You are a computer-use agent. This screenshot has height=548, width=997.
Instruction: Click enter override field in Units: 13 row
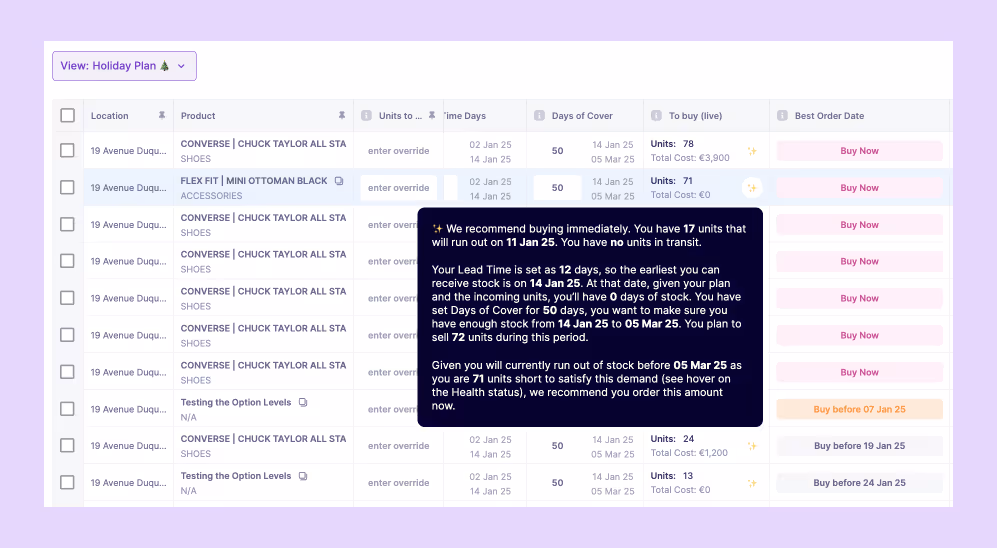399,483
